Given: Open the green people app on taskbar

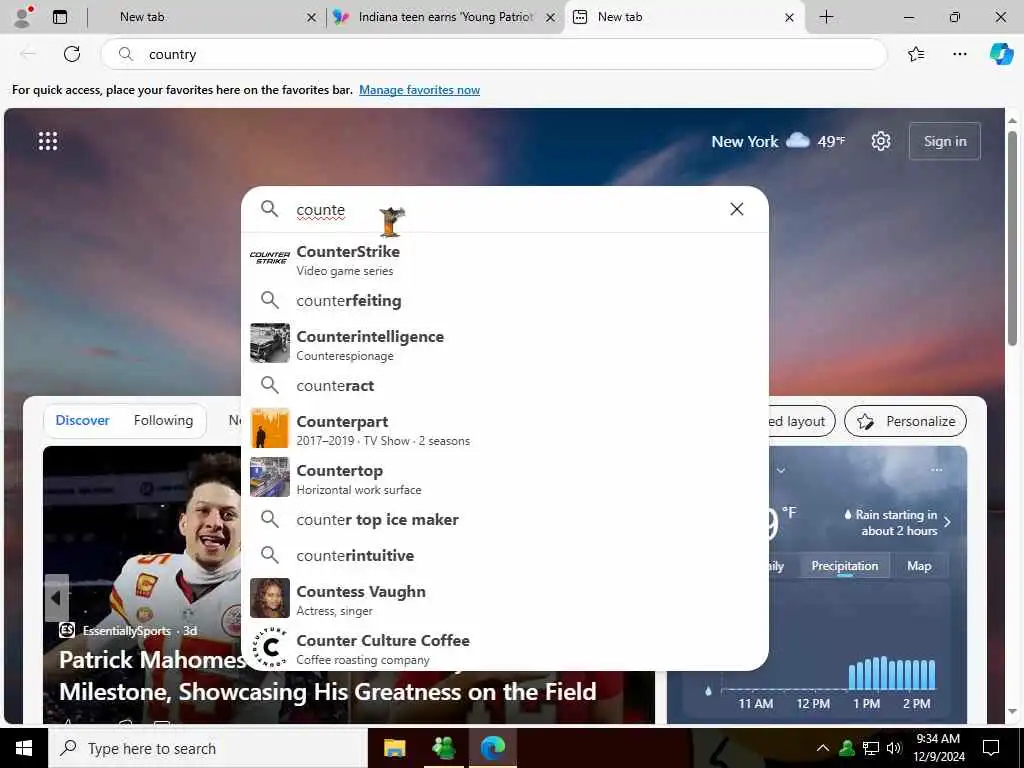Looking at the screenshot, I should click(443, 748).
